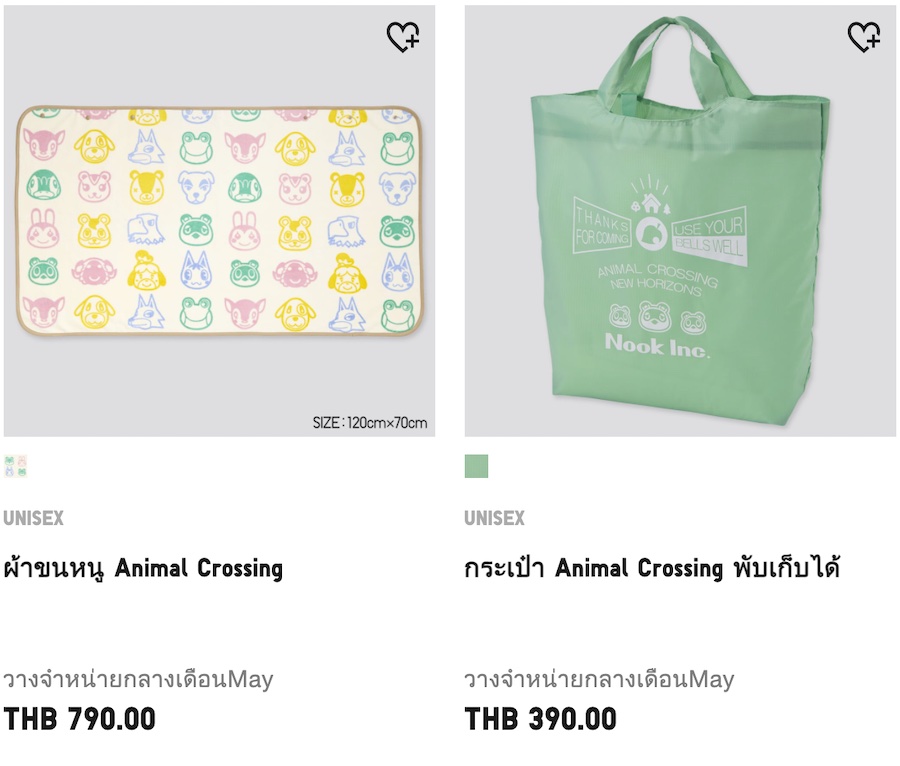
Task: Open the กระเป๋า Animal Crossing พับเก็บได้ title
Action: click(x=652, y=568)
